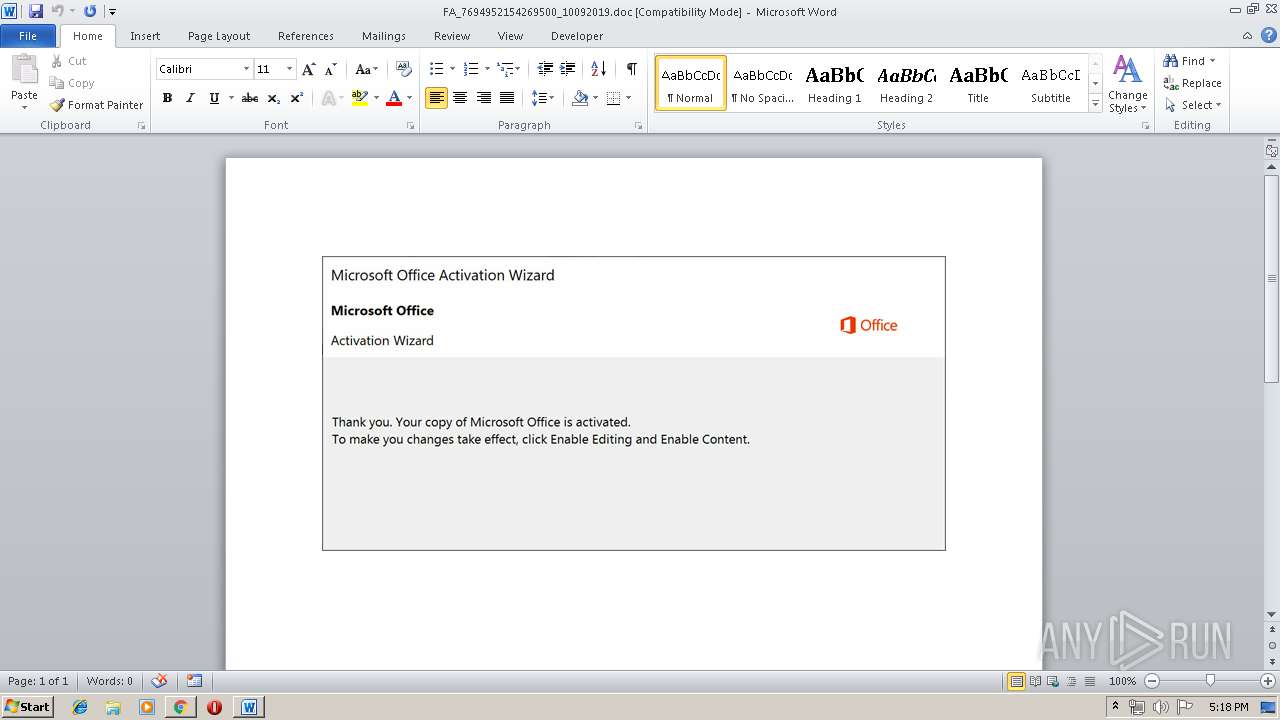Decrease paragraph indent
The width and height of the screenshot is (1280, 720).
point(545,69)
